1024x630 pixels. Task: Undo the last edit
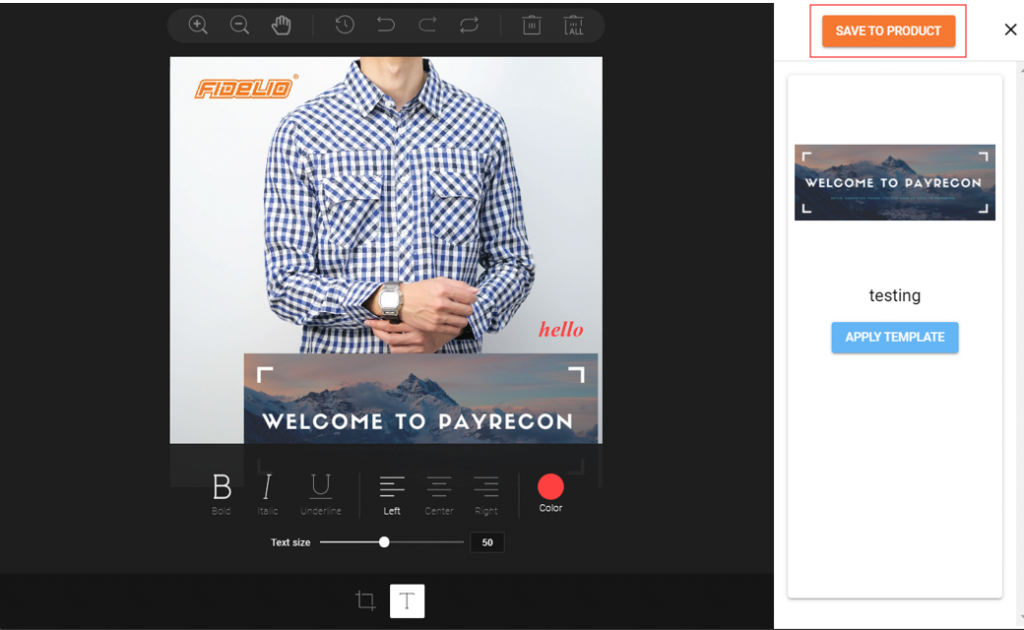pos(386,25)
